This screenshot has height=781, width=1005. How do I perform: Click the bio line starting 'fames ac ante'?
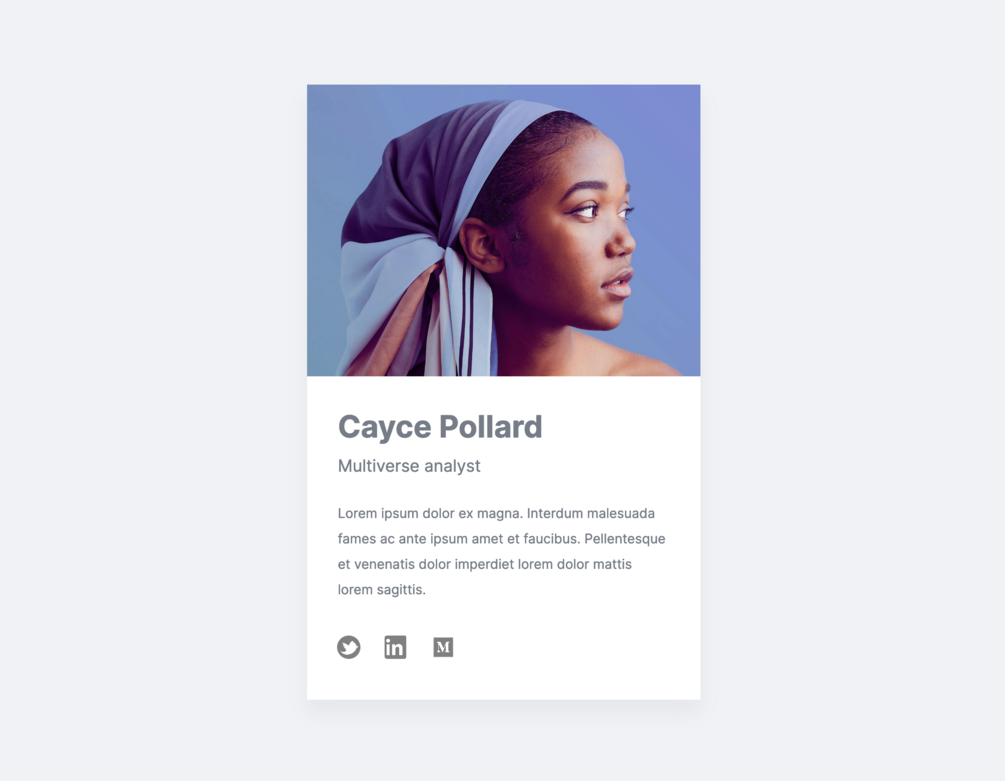(x=501, y=539)
